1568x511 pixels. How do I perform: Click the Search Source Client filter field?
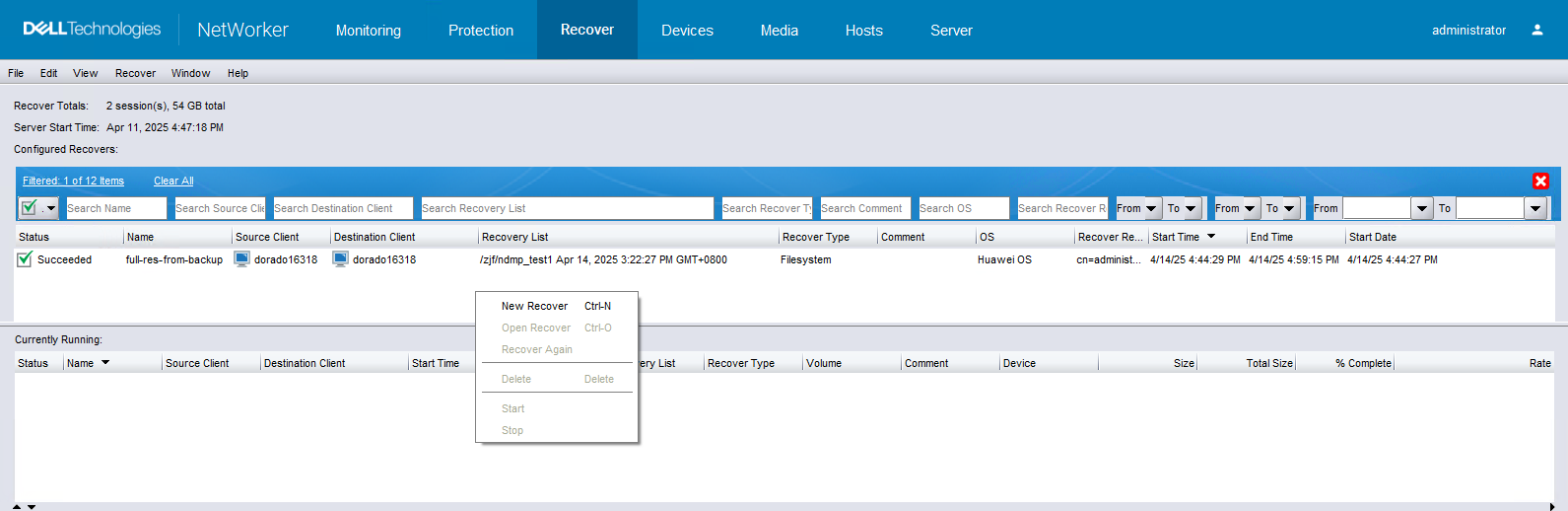[220, 208]
